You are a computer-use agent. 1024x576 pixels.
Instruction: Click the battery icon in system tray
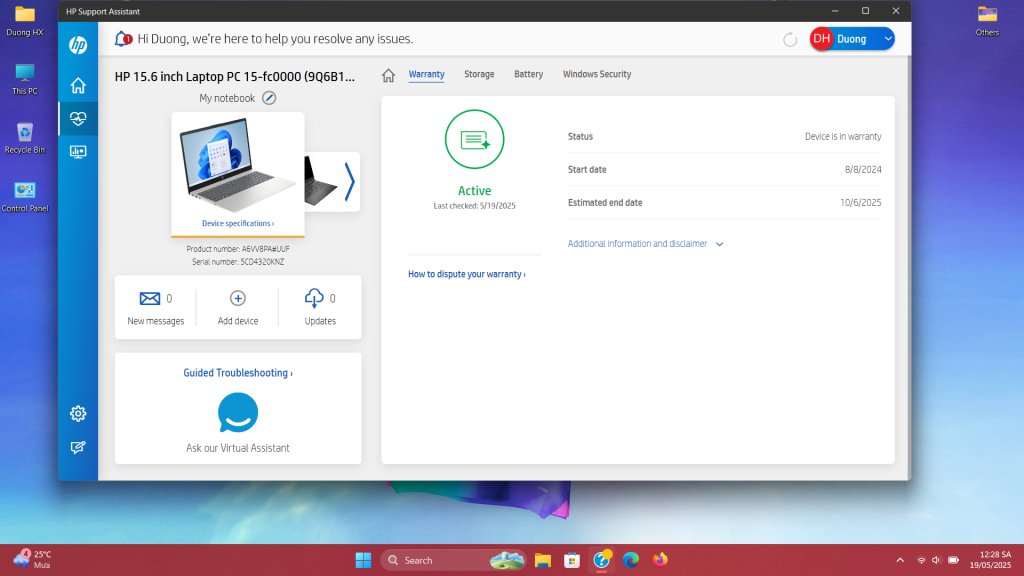click(x=953, y=560)
